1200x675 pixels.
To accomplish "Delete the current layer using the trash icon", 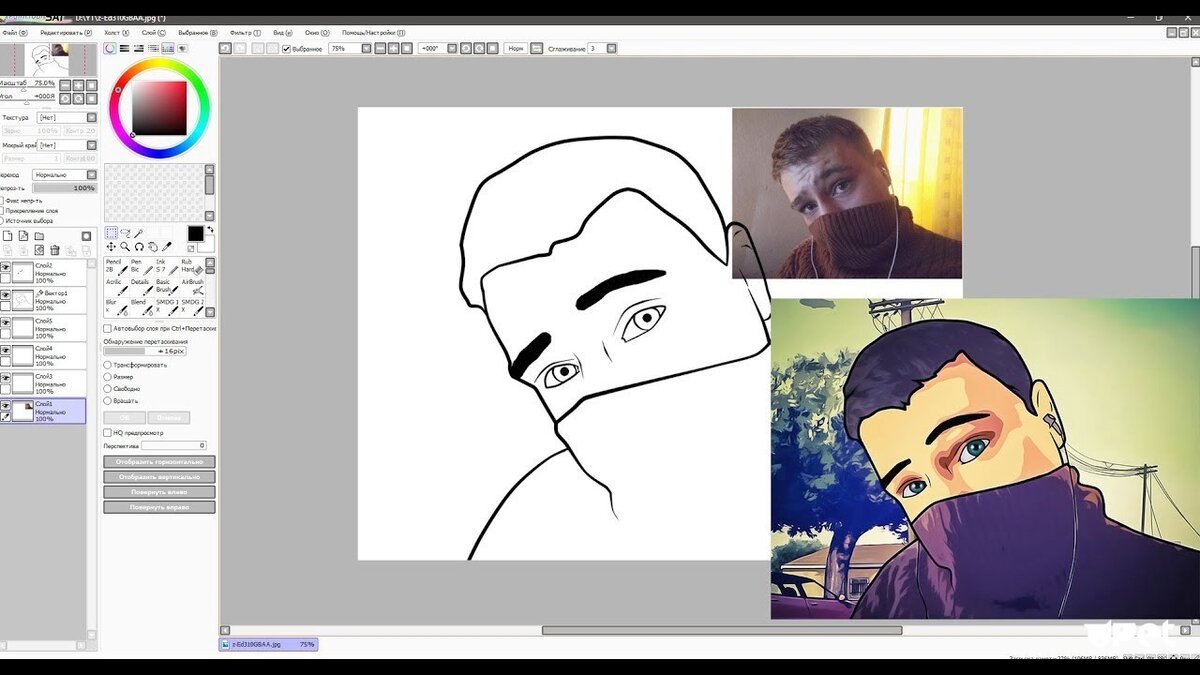I will [55, 251].
